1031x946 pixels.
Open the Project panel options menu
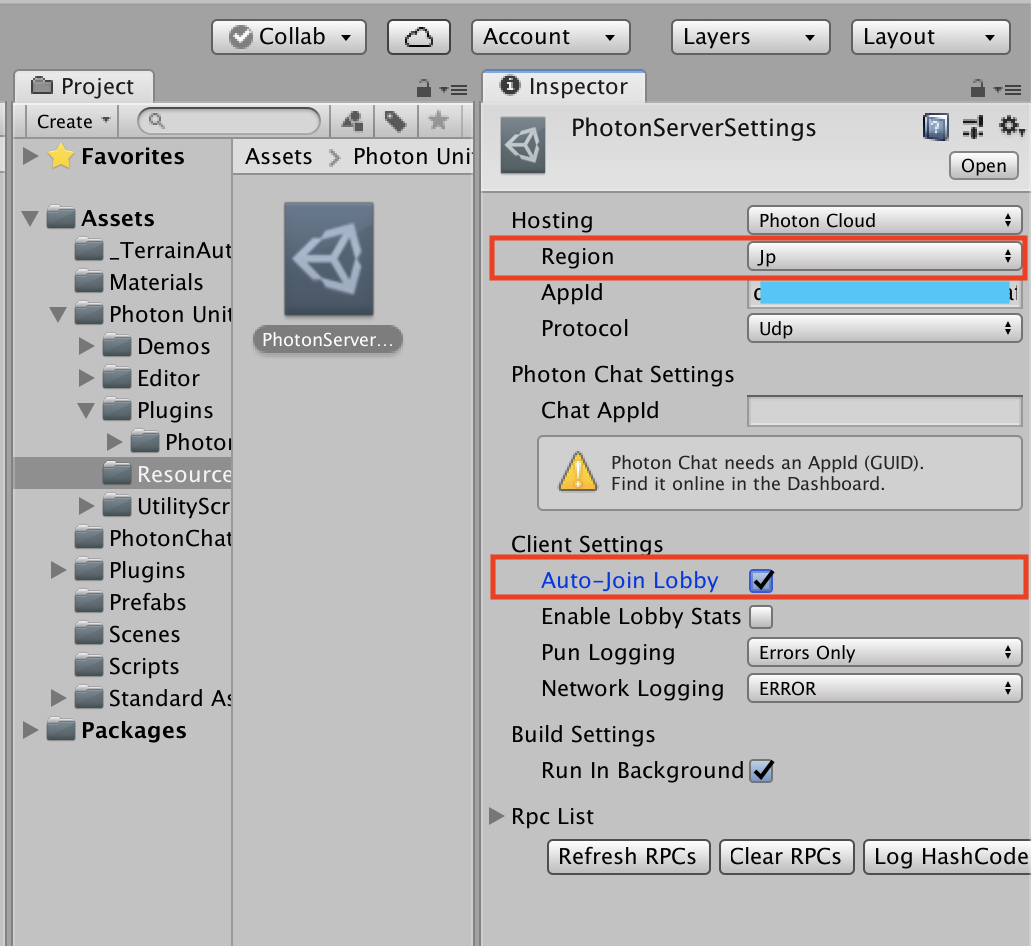pyautogui.click(x=454, y=89)
